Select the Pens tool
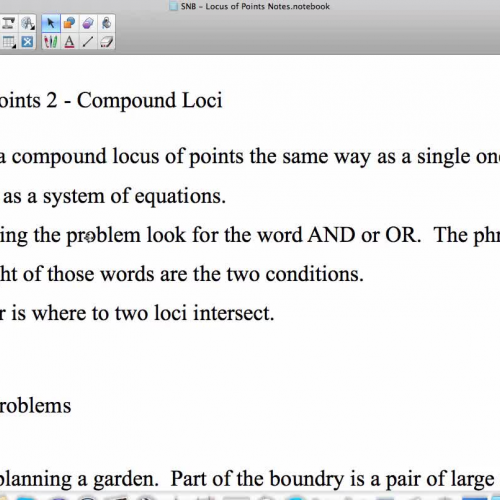The height and width of the screenshot is (500, 500). pyautogui.click(x=51, y=42)
